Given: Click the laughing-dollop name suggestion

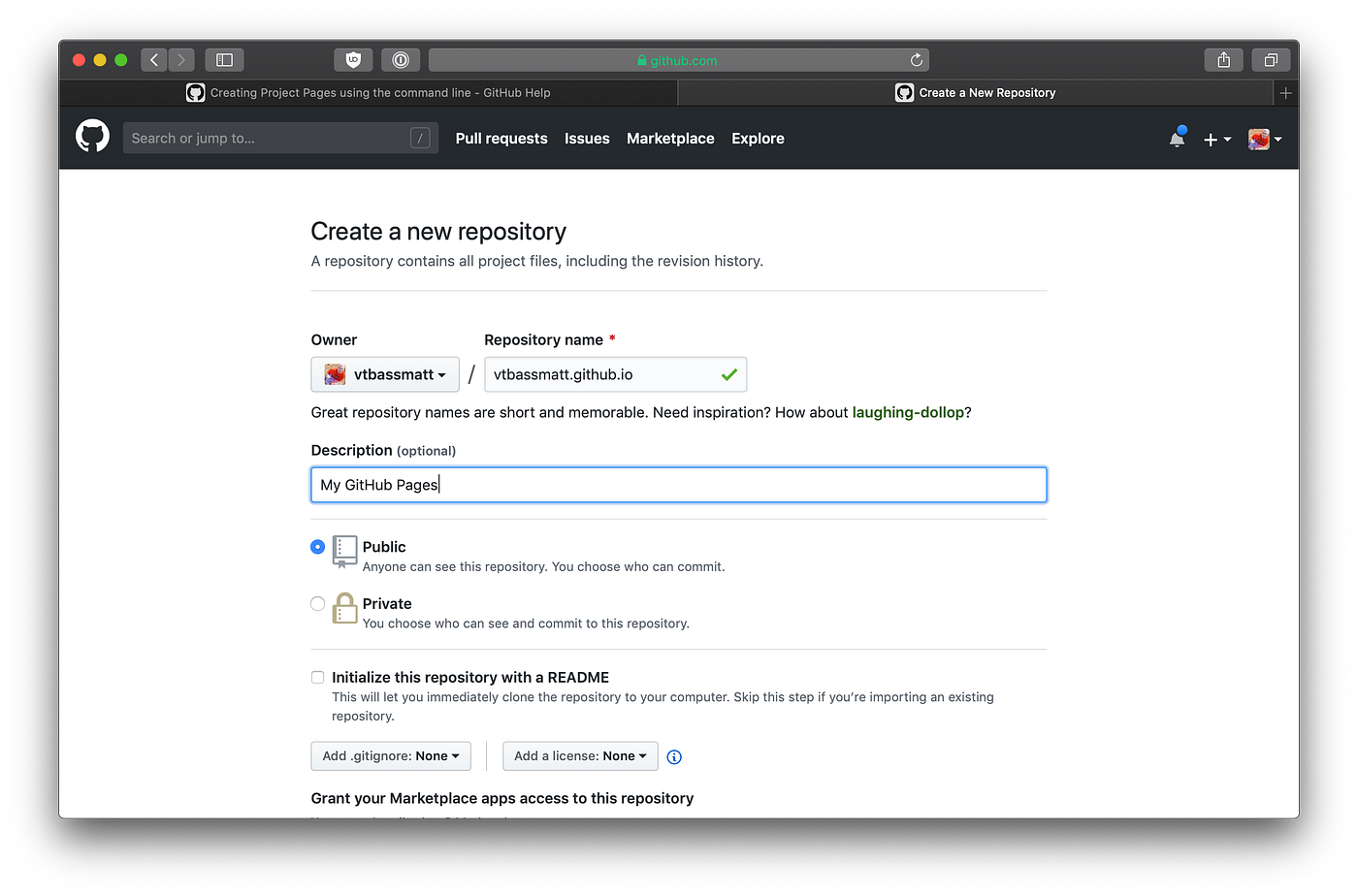Looking at the screenshot, I should pyautogui.click(x=908, y=412).
